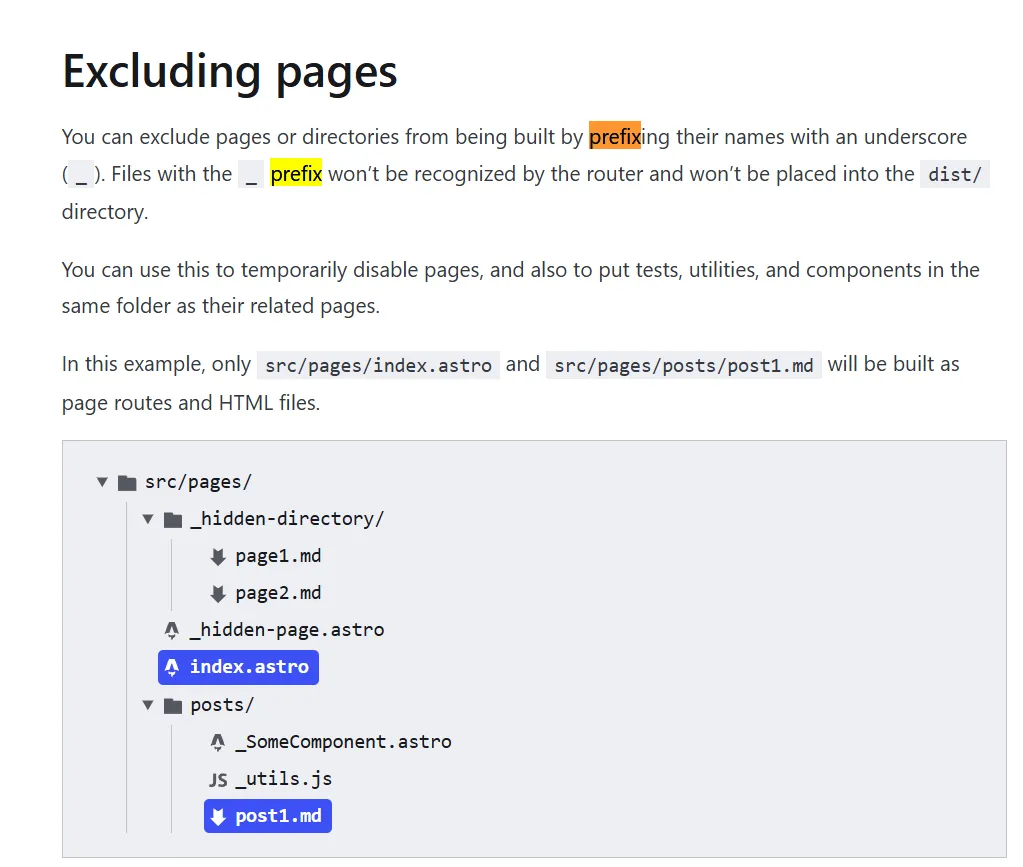The height and width of the screenshot is (867, 1023).
Task: Click the yellow highlighted "prefix" word
Action: tap(296, 174)
